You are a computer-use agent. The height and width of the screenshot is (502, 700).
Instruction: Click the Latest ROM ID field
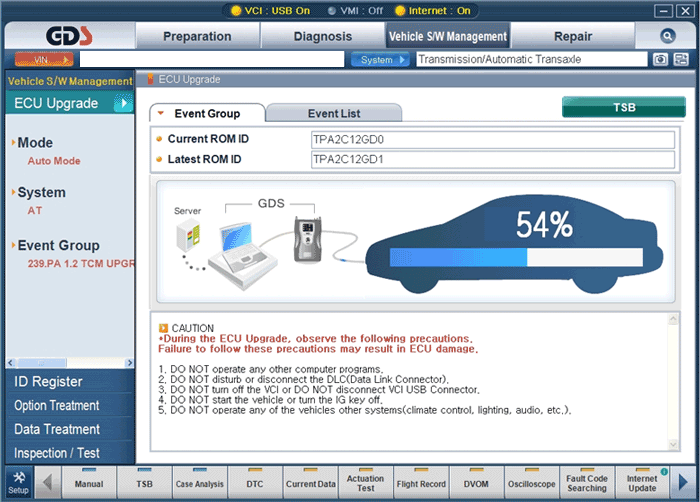493,159
